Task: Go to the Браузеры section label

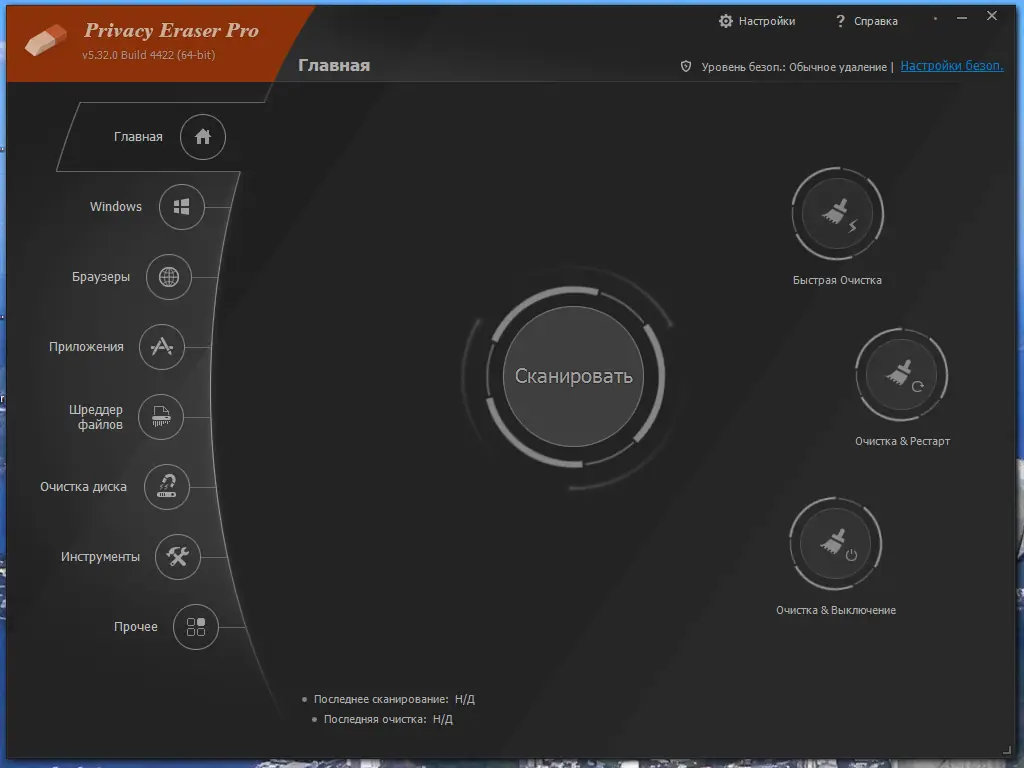Action: point(101,277)
